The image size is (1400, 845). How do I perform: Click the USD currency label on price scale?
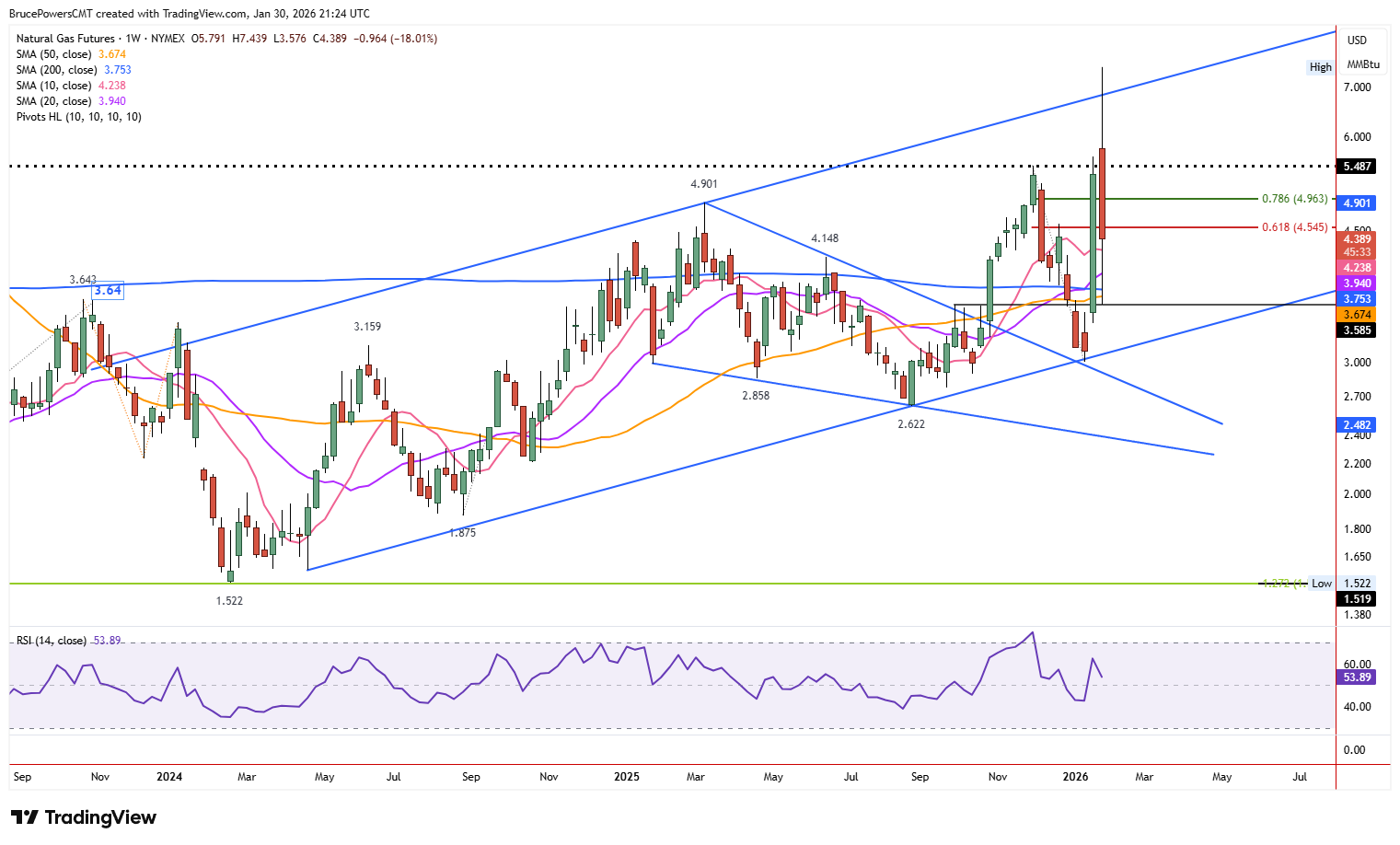[1357, 41]
